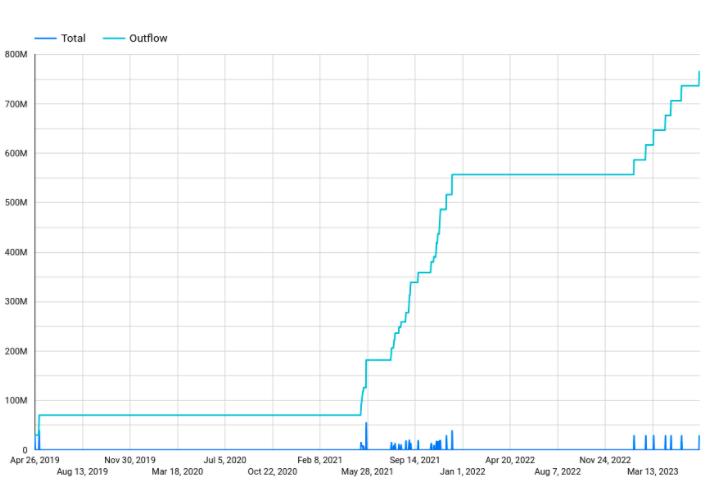Click the Outflow line's long plateau near 560M
Screen dimensions: 727x492
click(543, 175)
